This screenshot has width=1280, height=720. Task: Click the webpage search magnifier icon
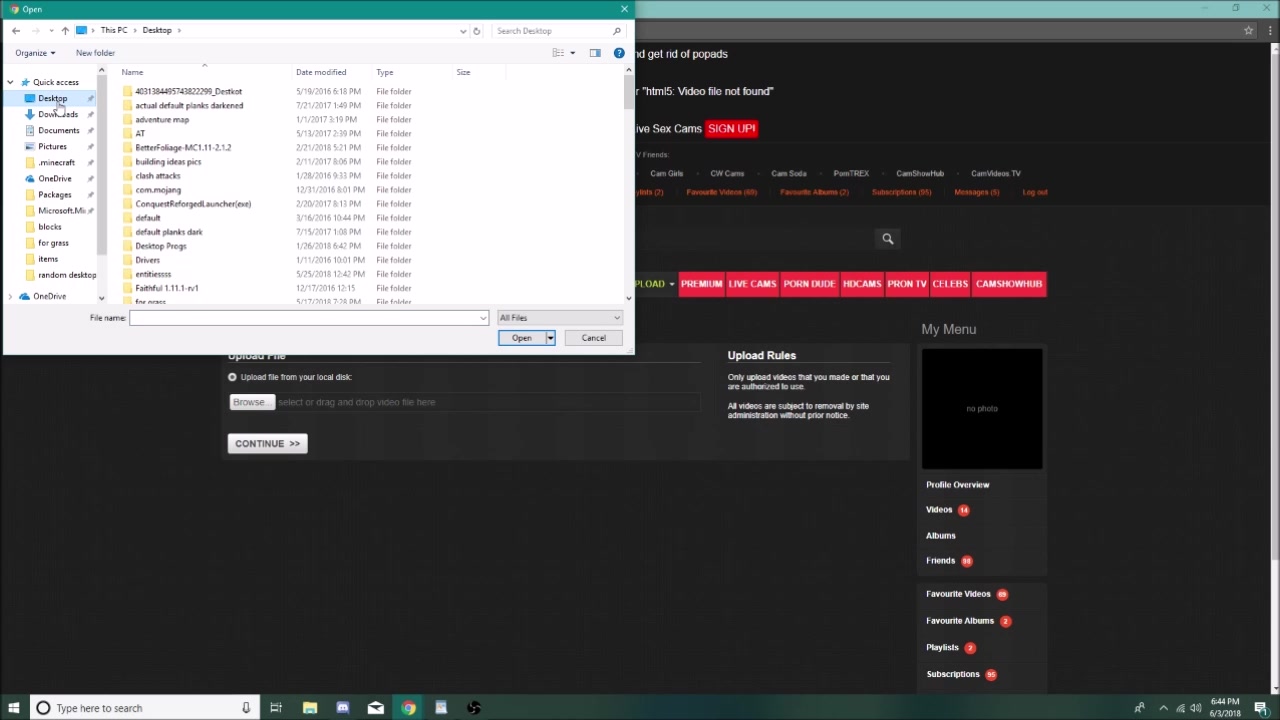point(887,239)
